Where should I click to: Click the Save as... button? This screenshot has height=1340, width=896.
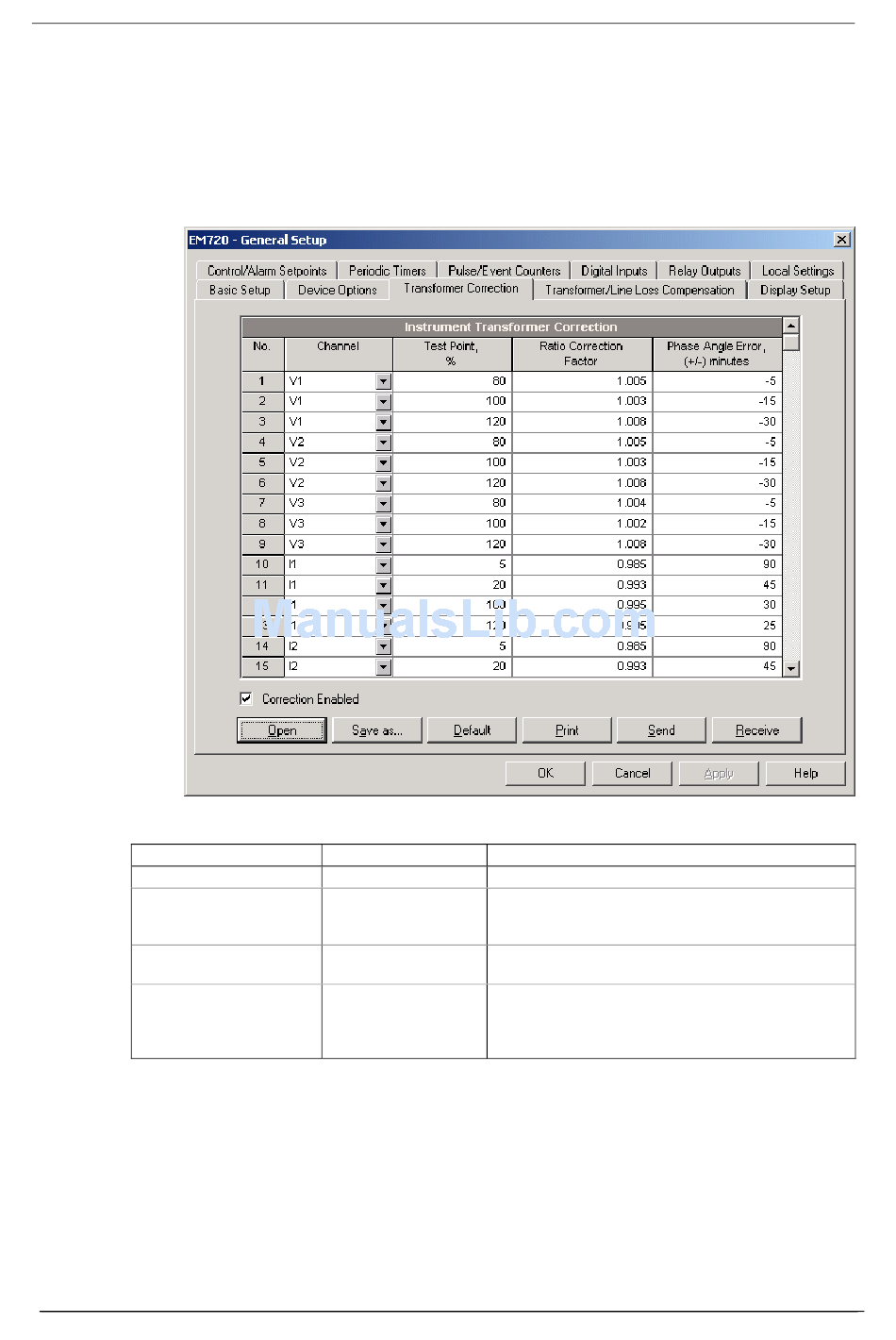pos(377,730)
